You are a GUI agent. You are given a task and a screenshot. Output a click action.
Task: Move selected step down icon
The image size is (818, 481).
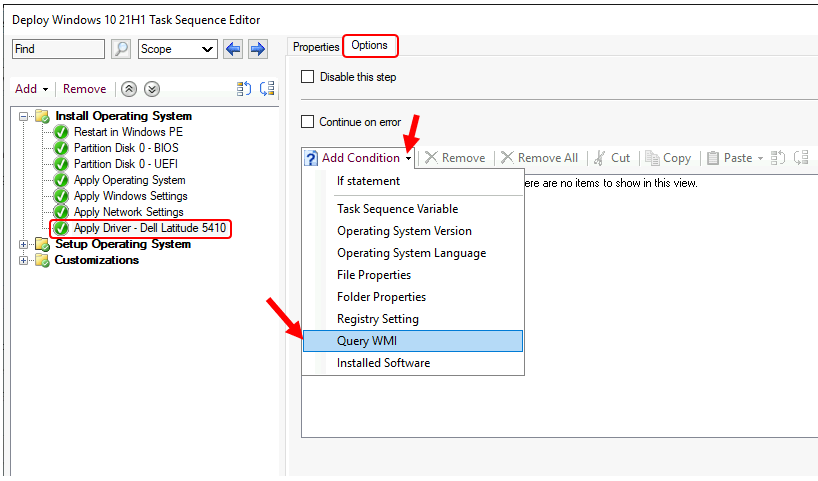(x=152, y=89)
